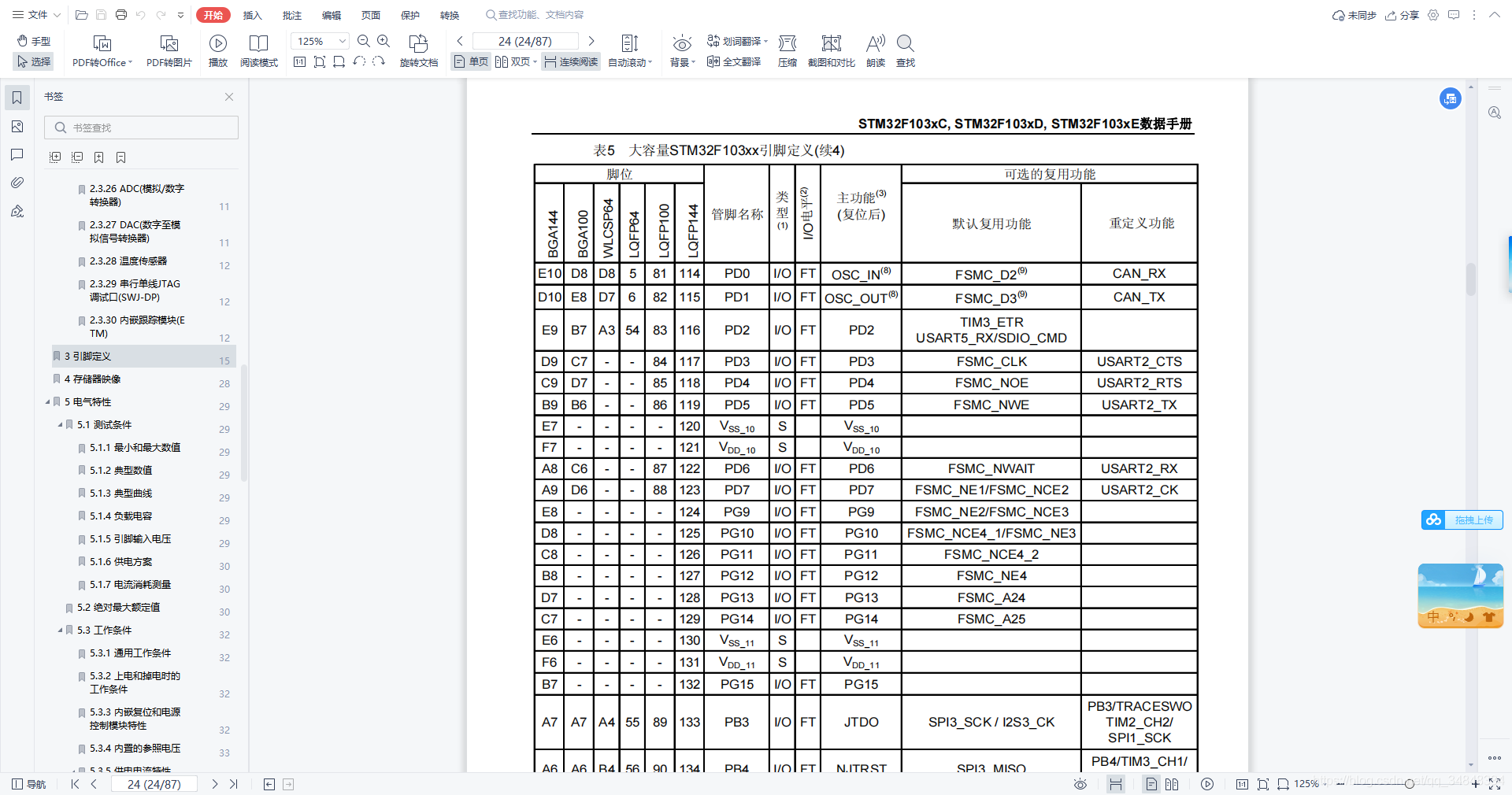Zoom in with plus magnifier icon
This screenshot has height=795, width=1512.
pyautogui.click(x=384, y=41)
